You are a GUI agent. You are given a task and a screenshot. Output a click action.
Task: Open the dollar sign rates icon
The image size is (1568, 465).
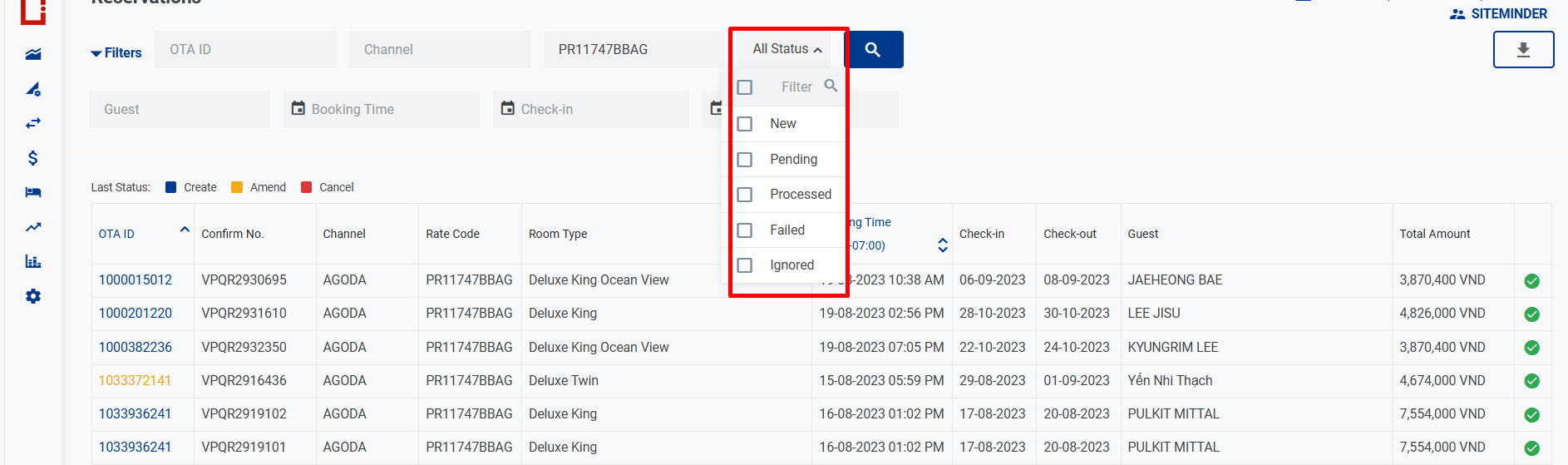(x=33, y=158)
